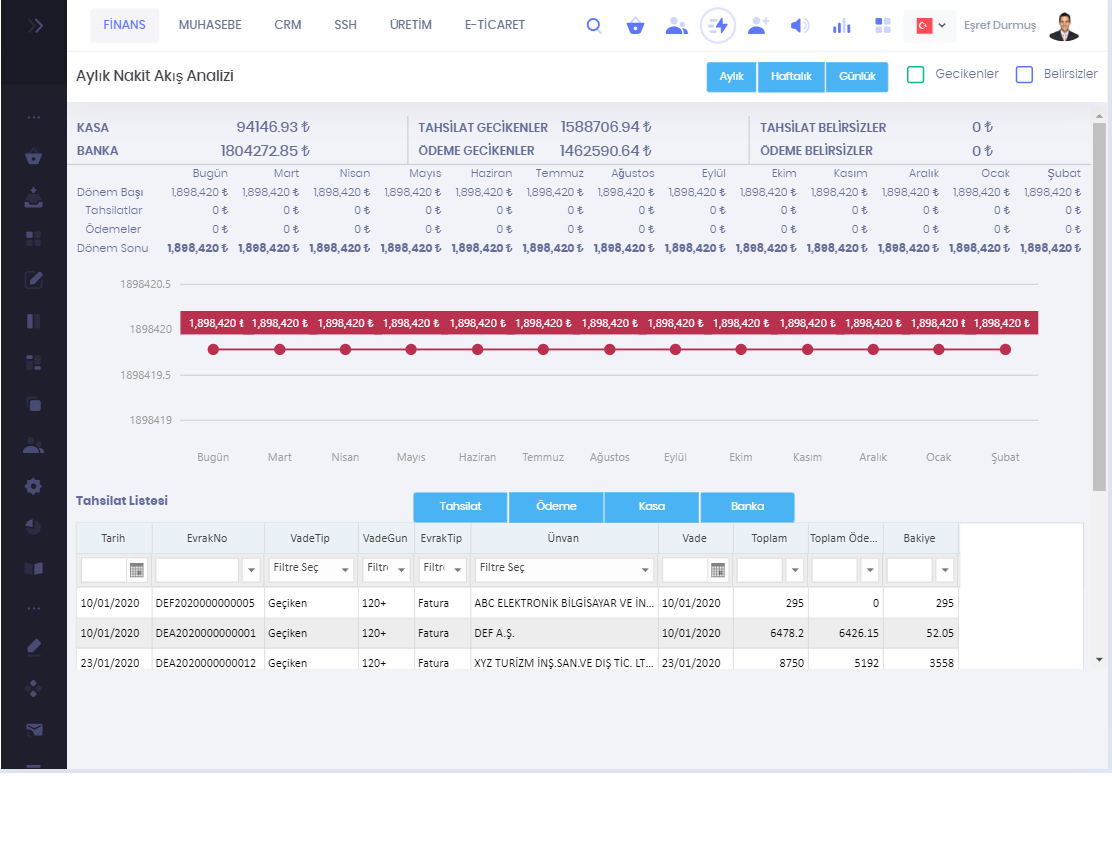Tick the Belirsizler checkbox
The image size is (1112, 867).
point(1024,74)
